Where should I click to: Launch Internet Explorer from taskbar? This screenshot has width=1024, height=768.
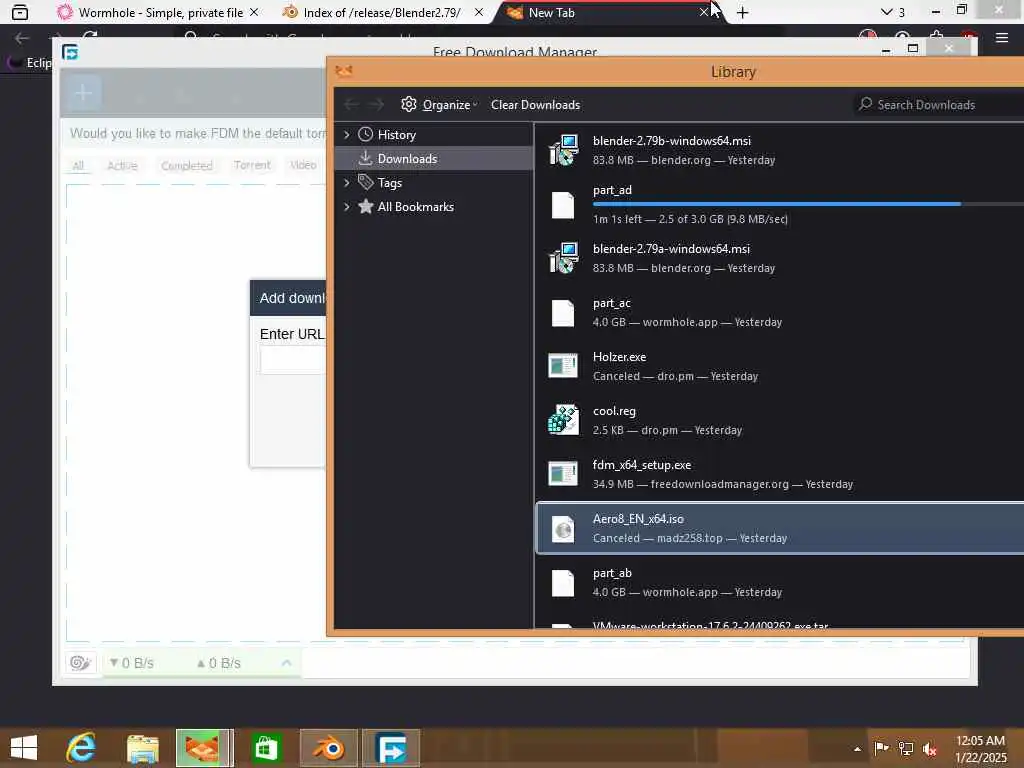[x=81, y=748]
